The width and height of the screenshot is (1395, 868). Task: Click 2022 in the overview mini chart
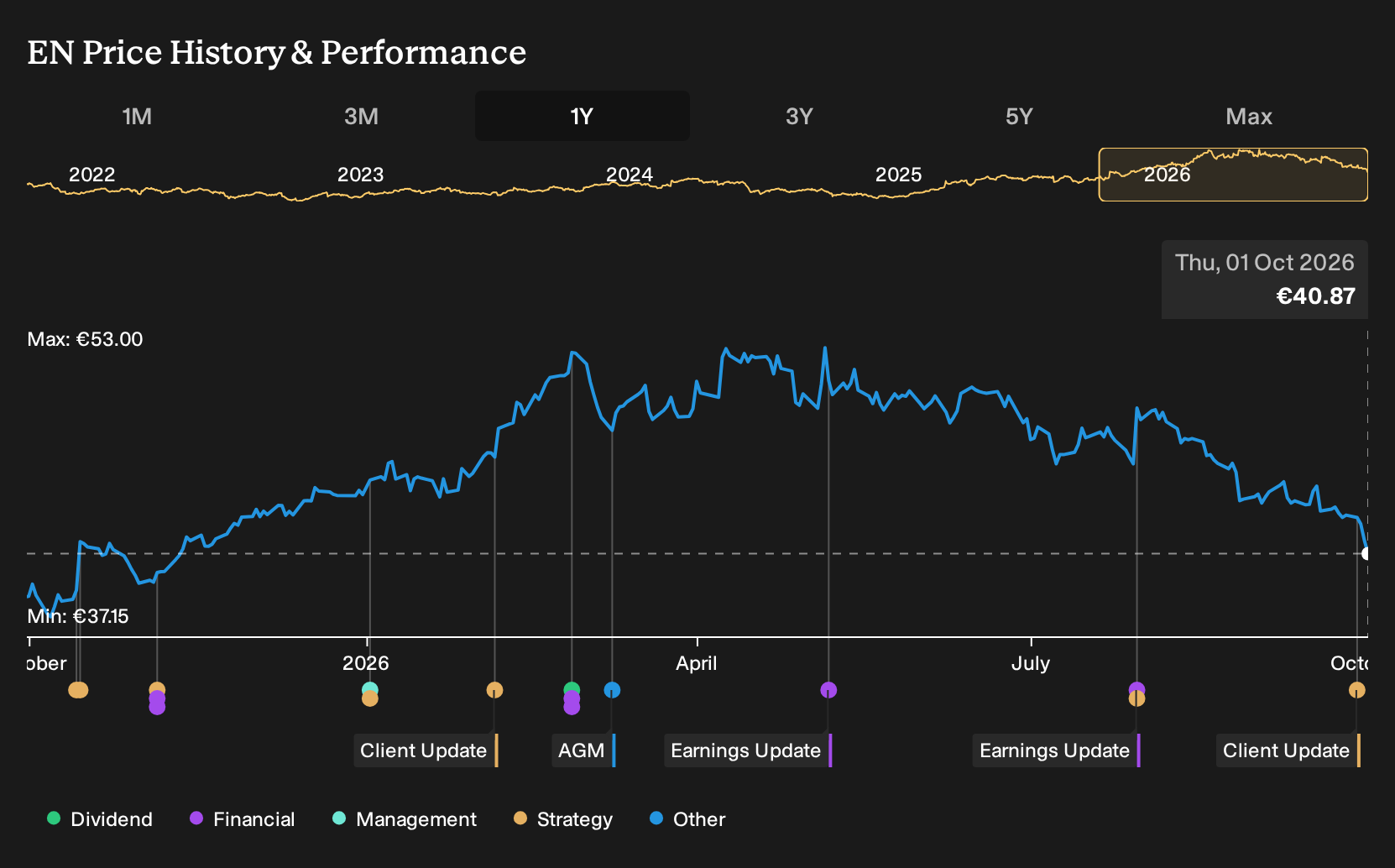pyautogui.click(x=91, y=175)
